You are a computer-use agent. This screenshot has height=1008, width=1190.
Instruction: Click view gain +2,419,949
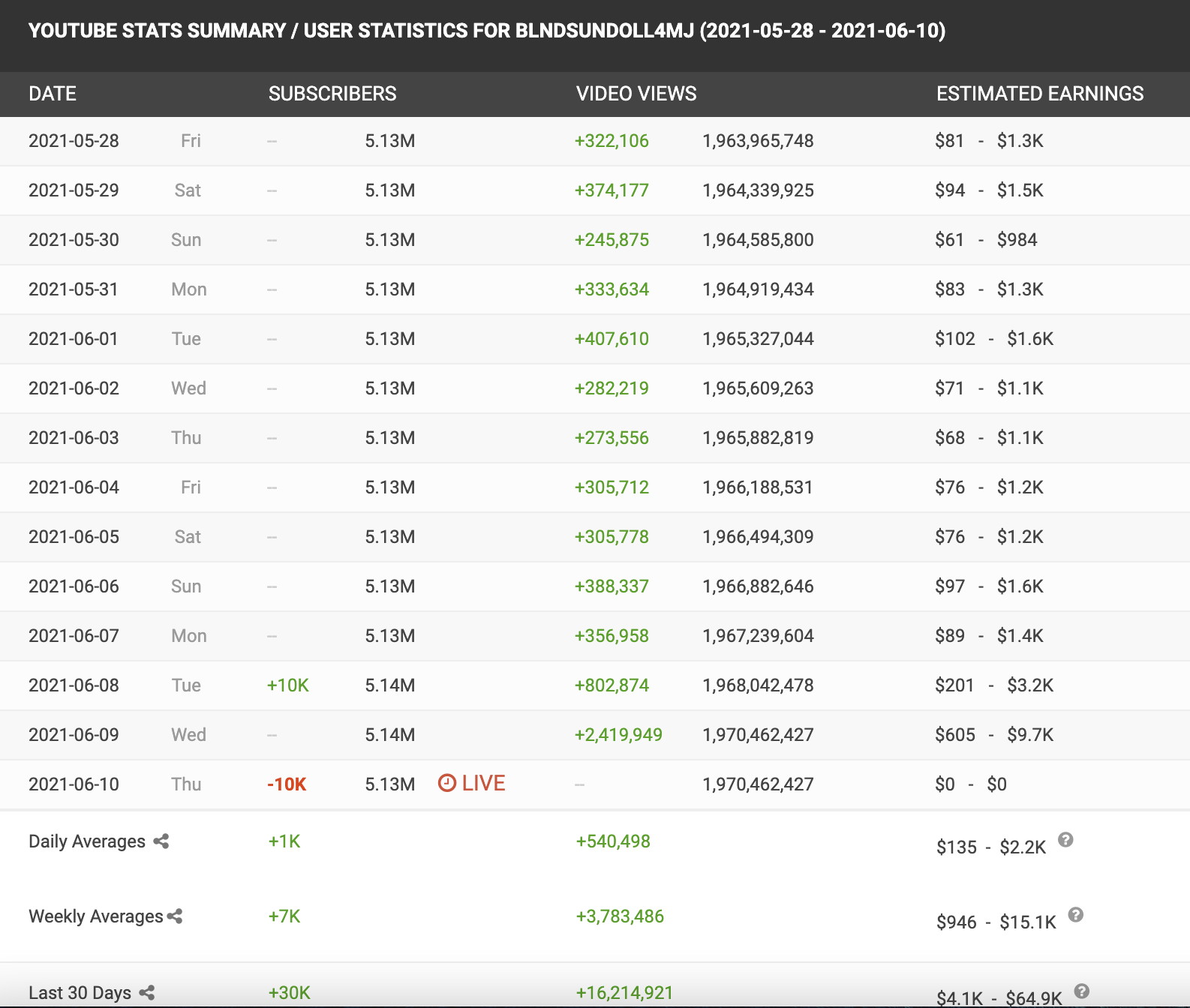(x=618, y=735)
